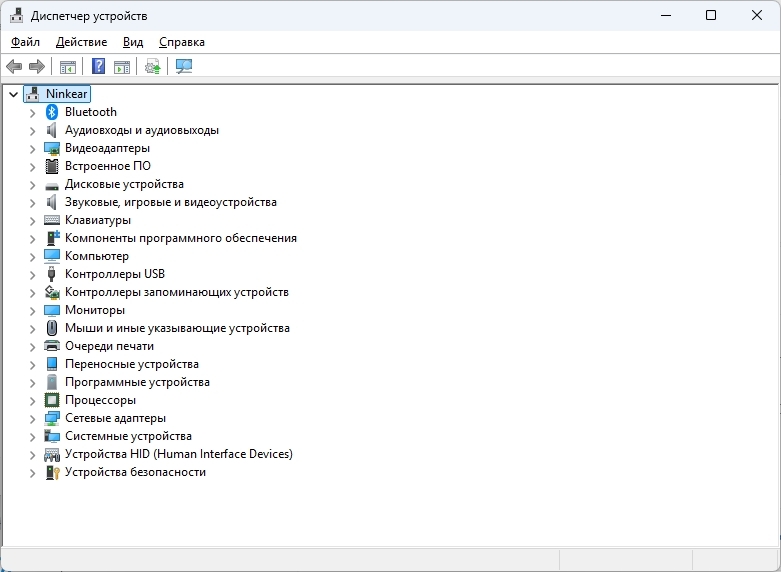The height and width of the screenshot is (572, 781).
Task: Click the mouse icon for Мыши и иные указывающие устройства
Action: click(52, 328)
